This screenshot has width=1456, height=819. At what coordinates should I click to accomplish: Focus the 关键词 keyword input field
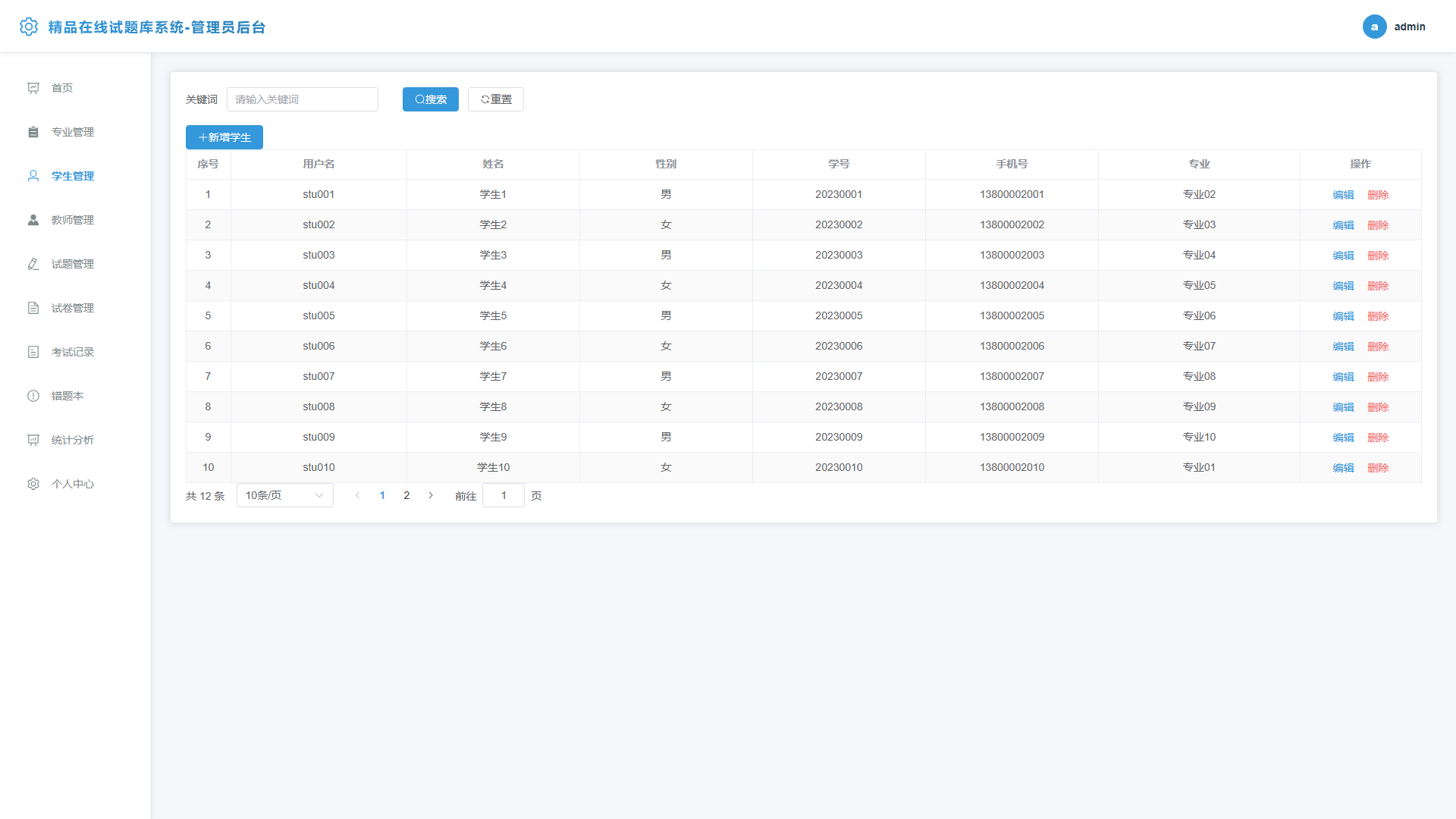303,99
